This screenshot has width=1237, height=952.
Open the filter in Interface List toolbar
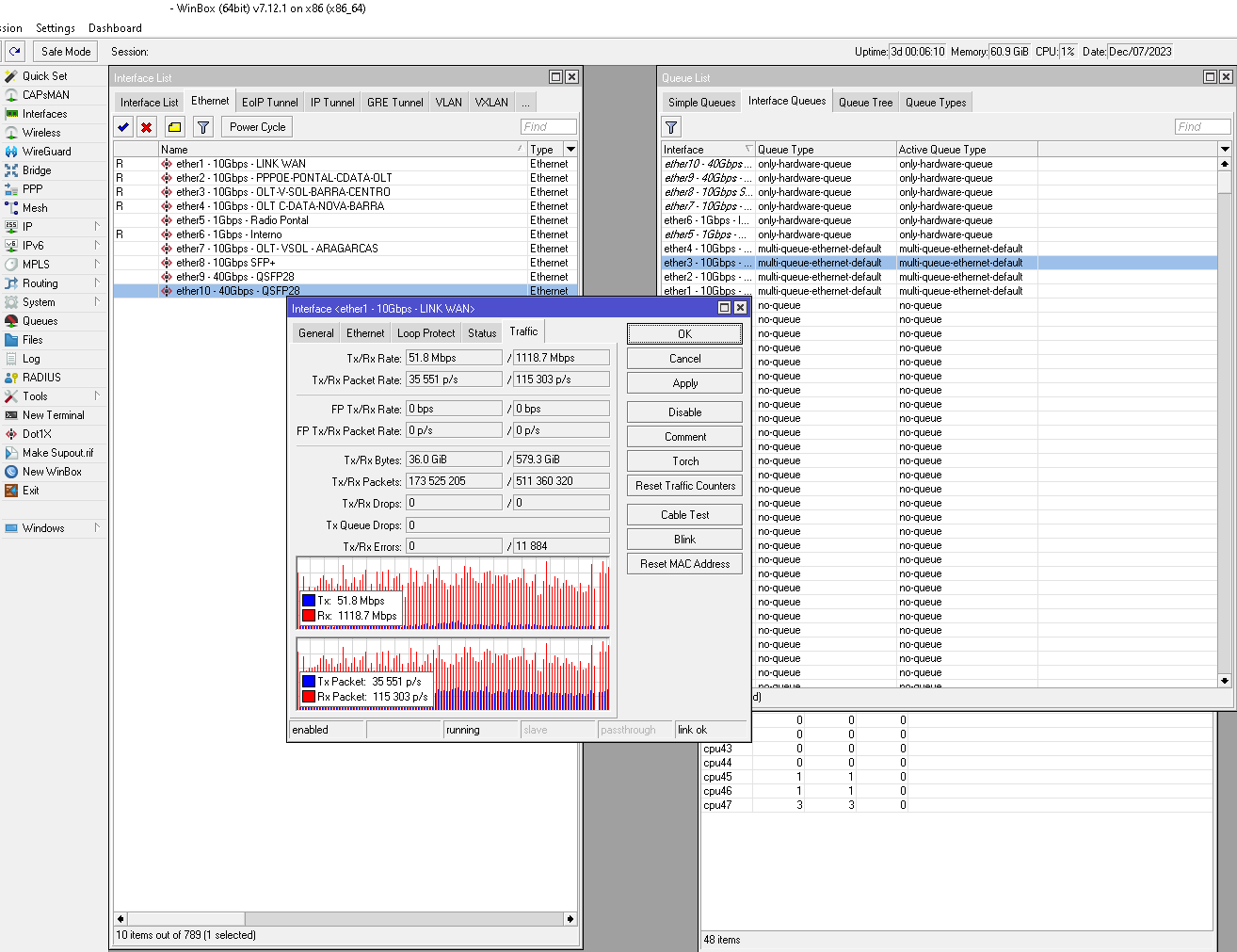(202, 127)
